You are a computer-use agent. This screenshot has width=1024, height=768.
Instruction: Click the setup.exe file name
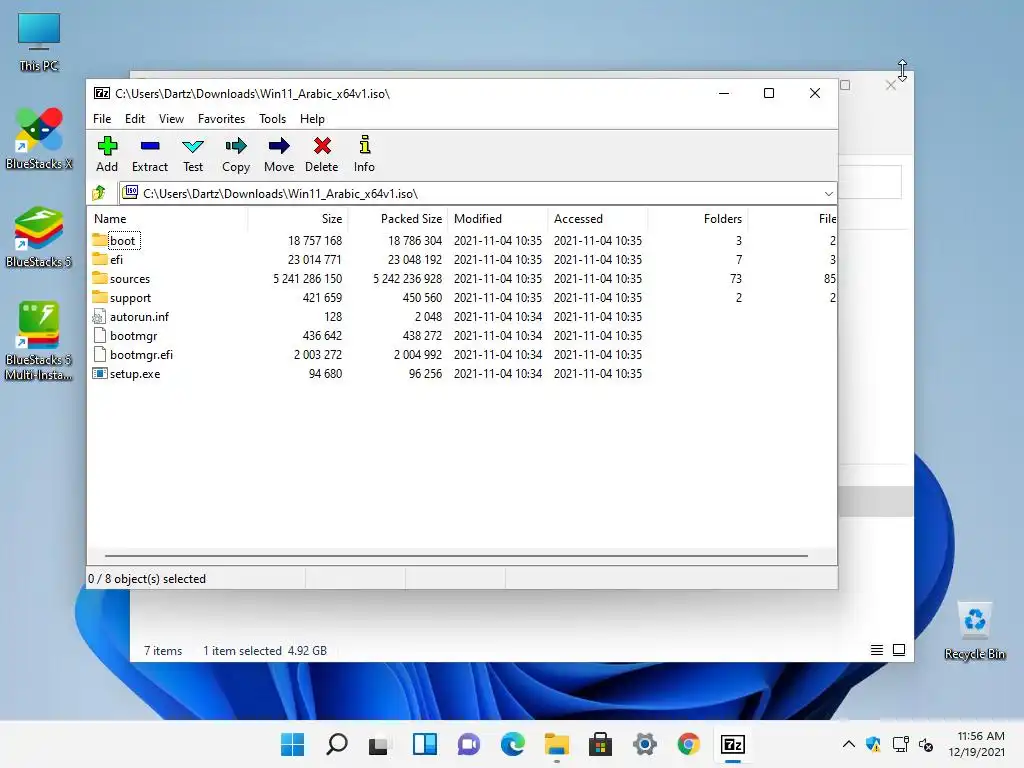135,374
